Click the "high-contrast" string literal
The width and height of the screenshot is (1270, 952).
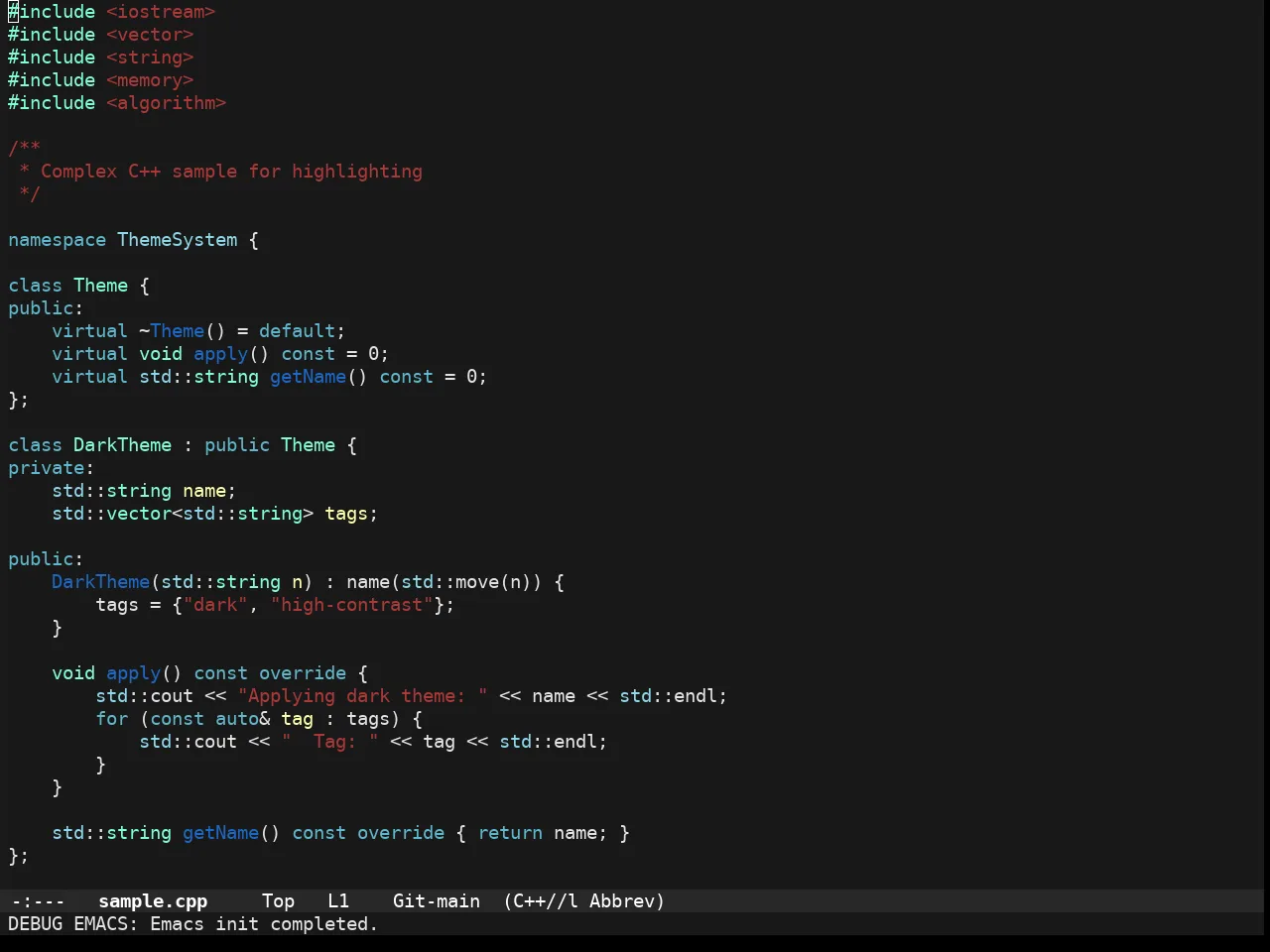(x=352, y=605)
